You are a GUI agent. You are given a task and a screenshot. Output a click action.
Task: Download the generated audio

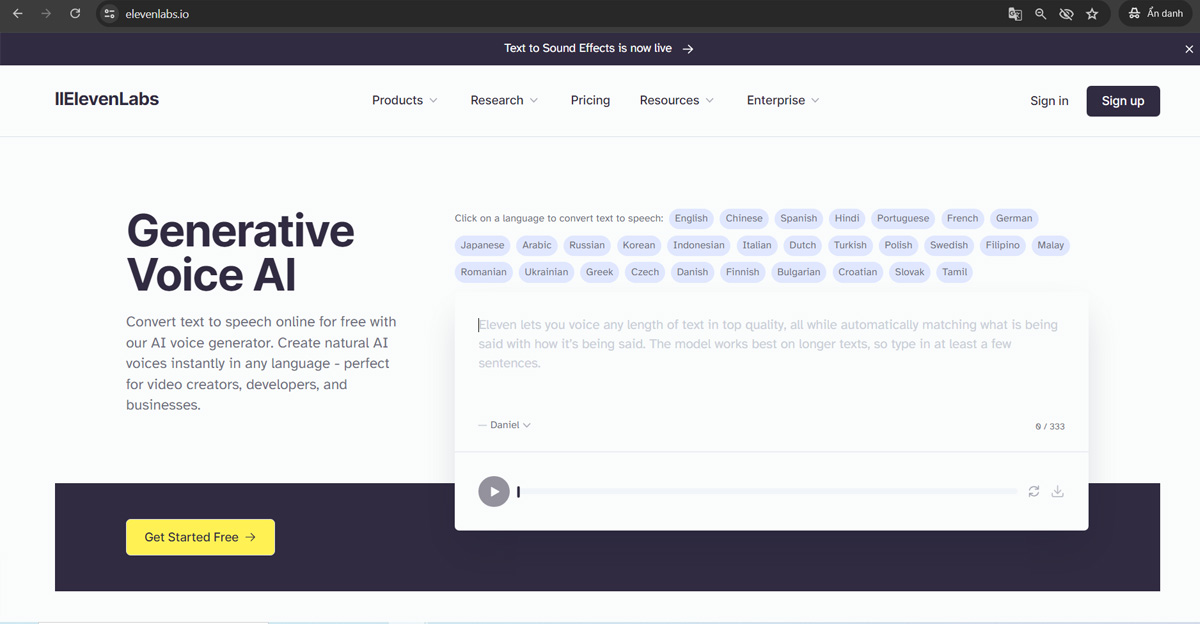[x=1057, y=491]
